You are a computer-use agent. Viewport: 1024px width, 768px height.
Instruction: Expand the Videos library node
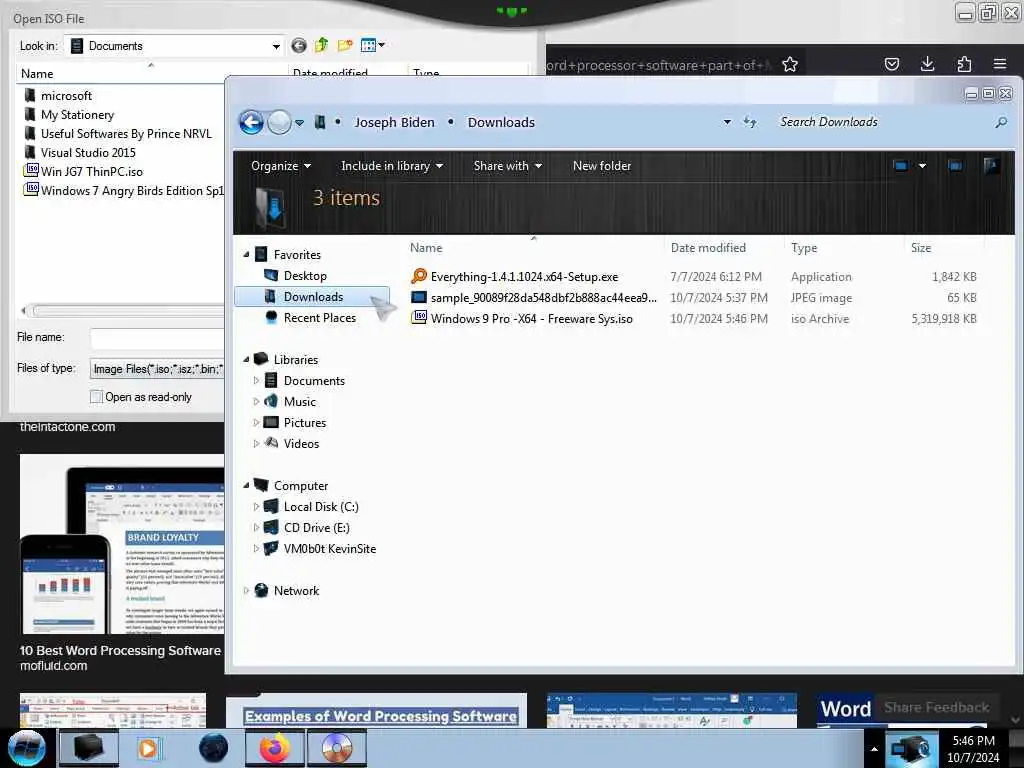tap(256, 443)
